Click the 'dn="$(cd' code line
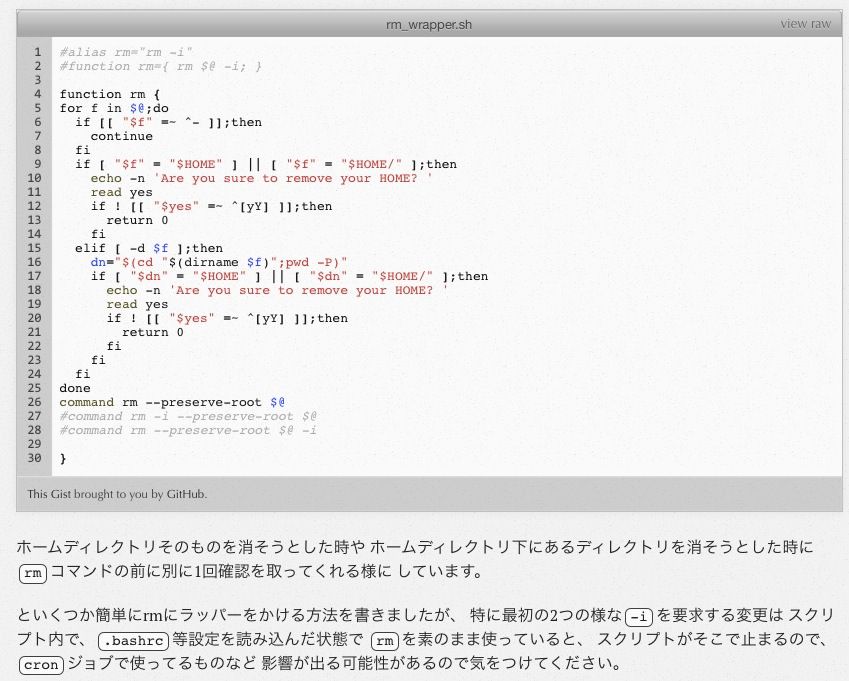Screen dimensions: 849x681 [x=219, y=262]
